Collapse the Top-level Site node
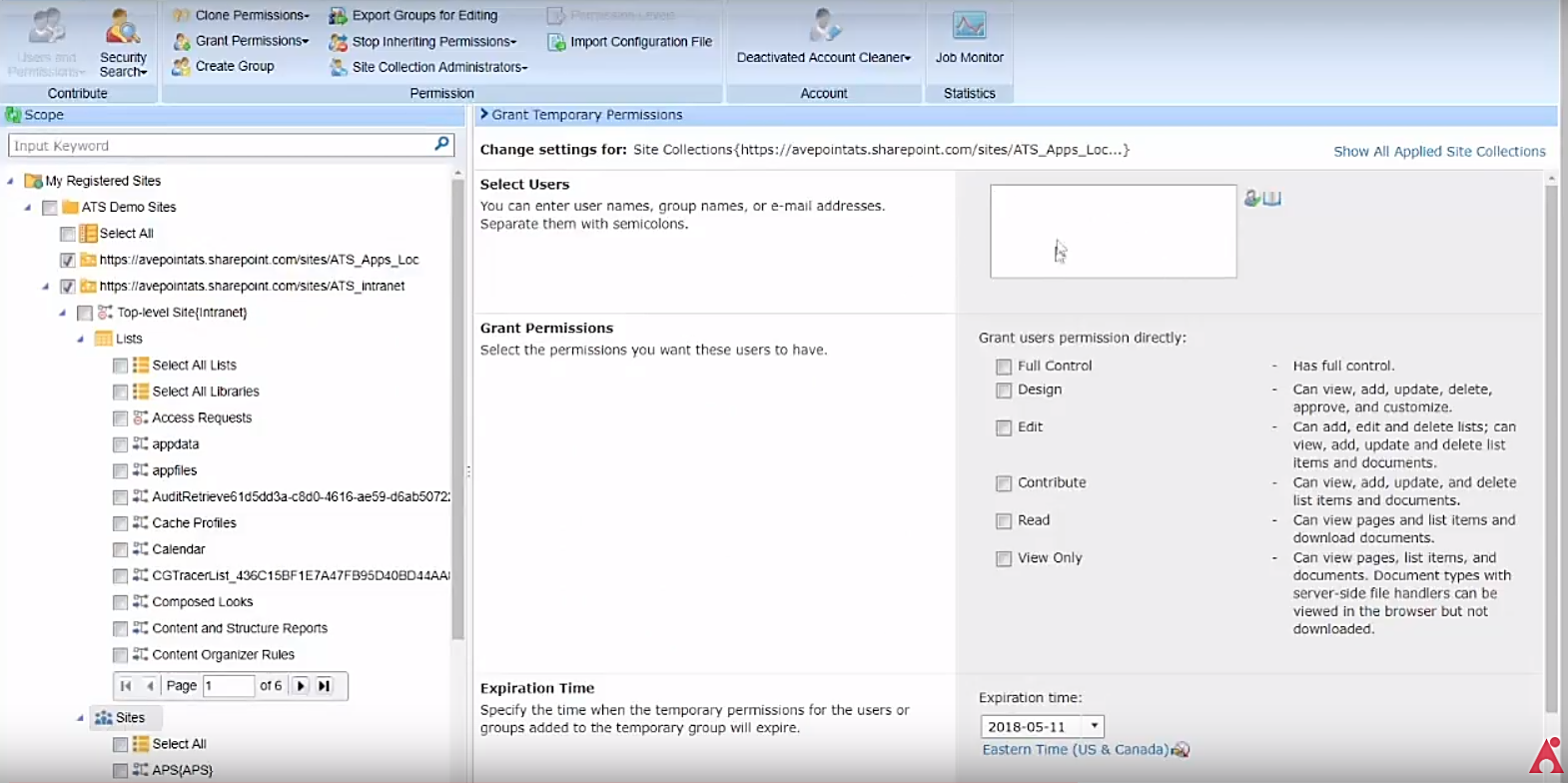The height and width of the screenshot is (783, 1568). pyautogui.click(x=63, y=313)
